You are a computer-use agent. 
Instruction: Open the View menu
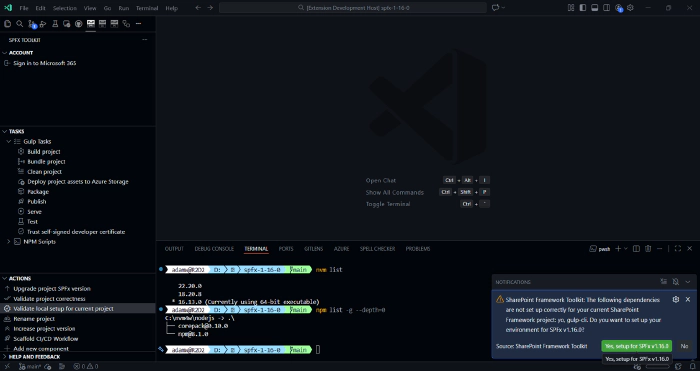pos(90,8)
